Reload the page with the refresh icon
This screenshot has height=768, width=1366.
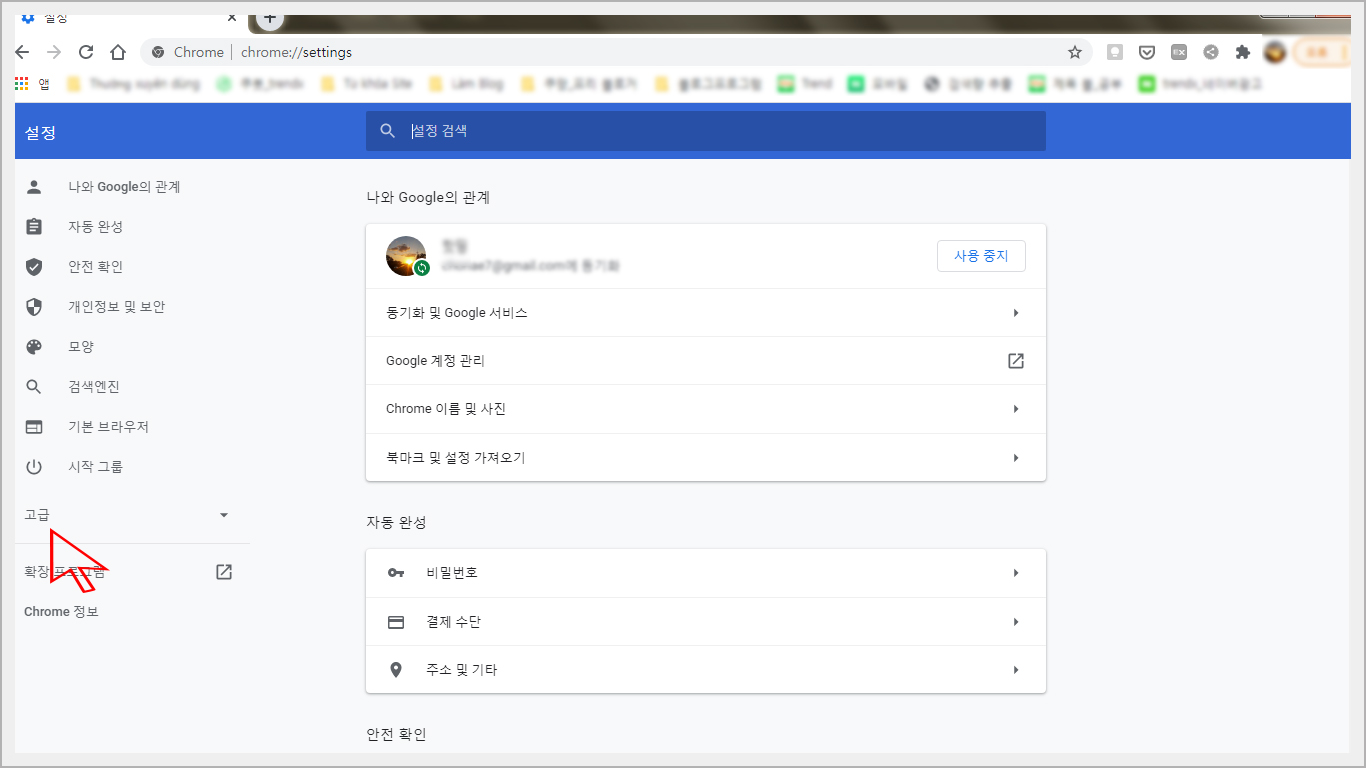(x=86, y=52)
